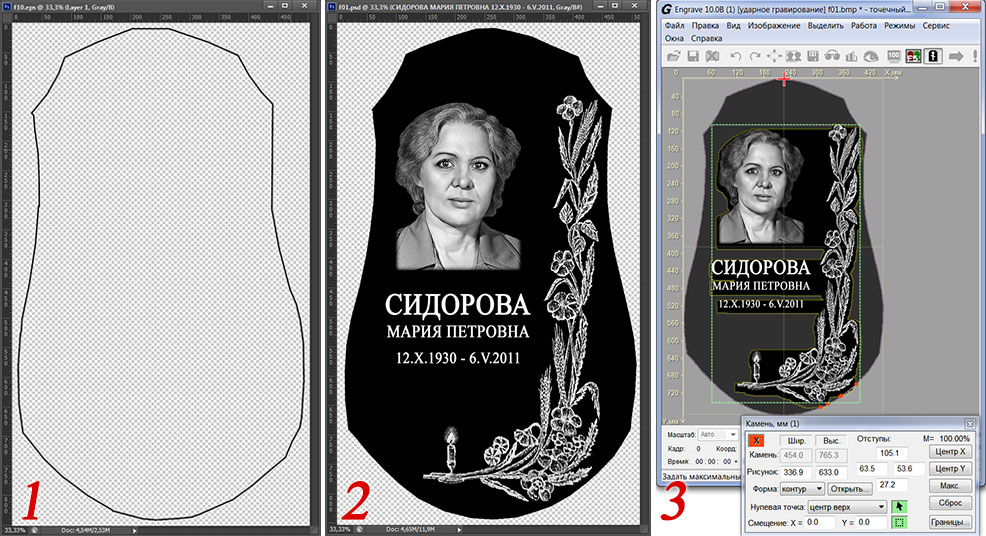Viewport: 986px width, 536px height.
Task: Click the open file icon in Engrave toolbar
Action: tap(675, 56)
